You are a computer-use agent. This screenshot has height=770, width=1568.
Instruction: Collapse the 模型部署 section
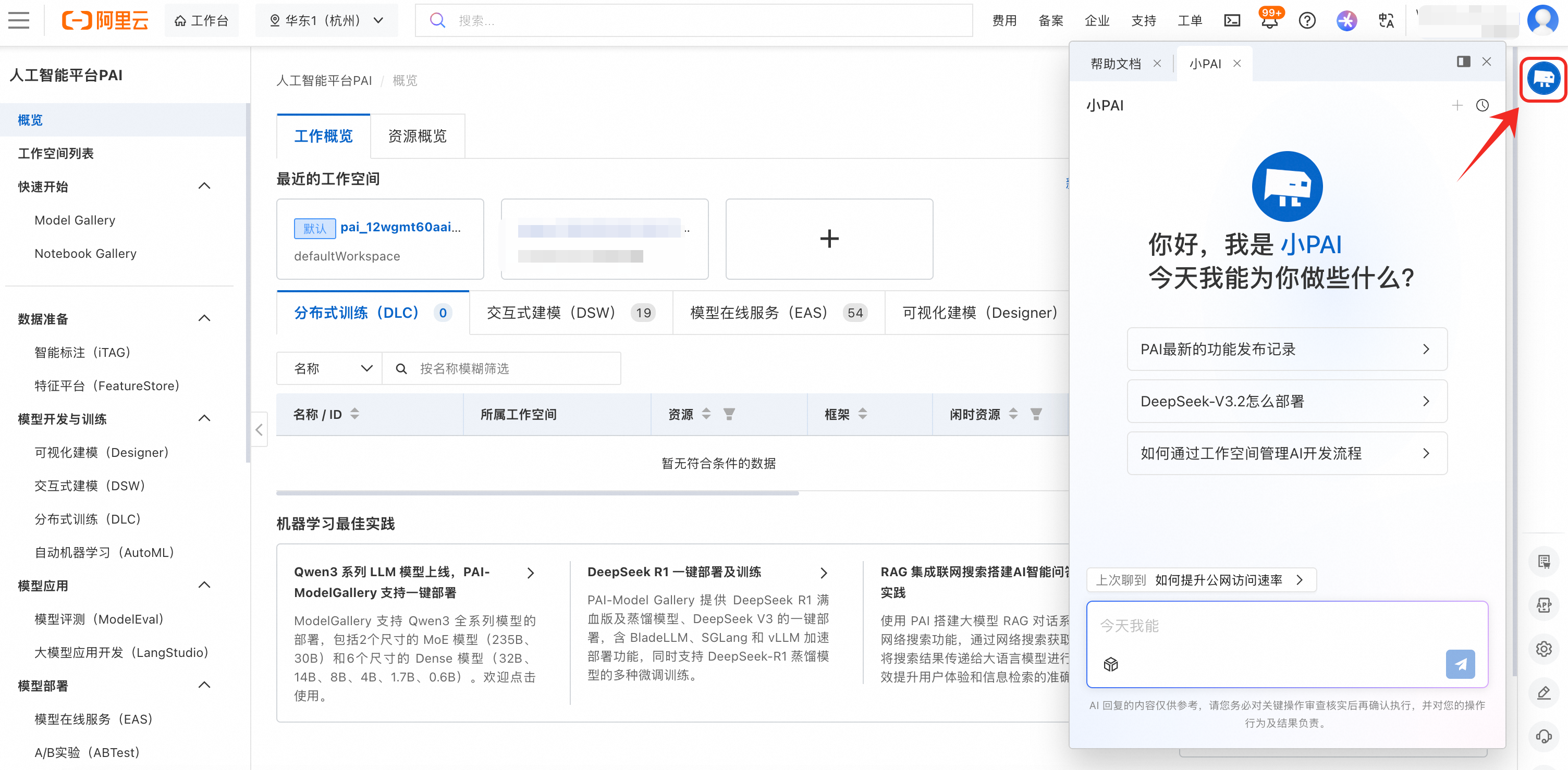click(x=204, y=685)
